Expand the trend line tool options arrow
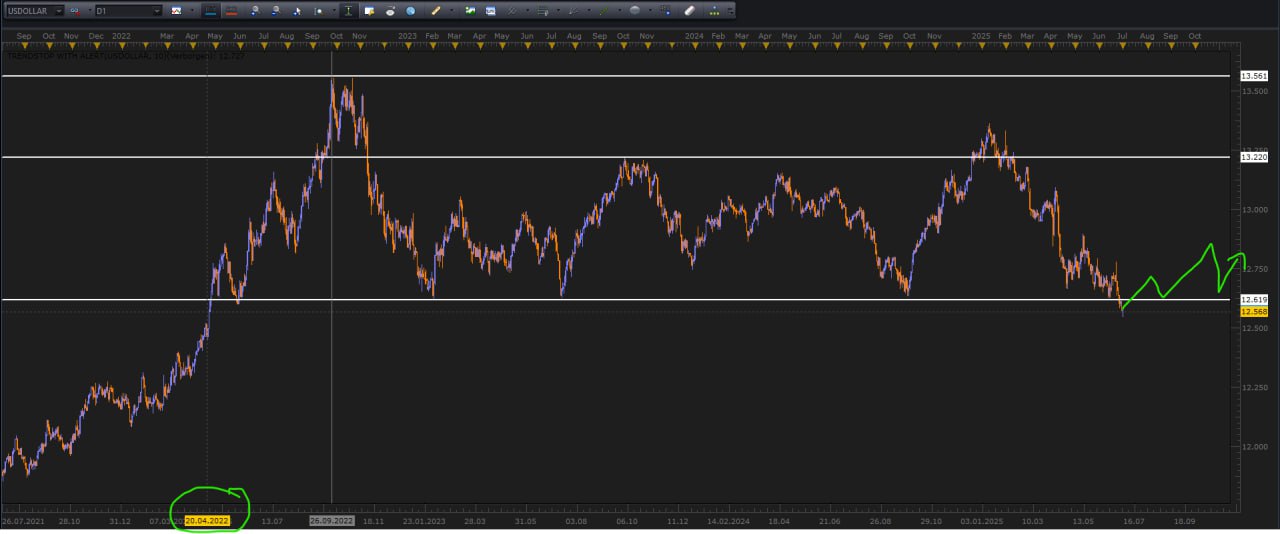 coord(528,10)
